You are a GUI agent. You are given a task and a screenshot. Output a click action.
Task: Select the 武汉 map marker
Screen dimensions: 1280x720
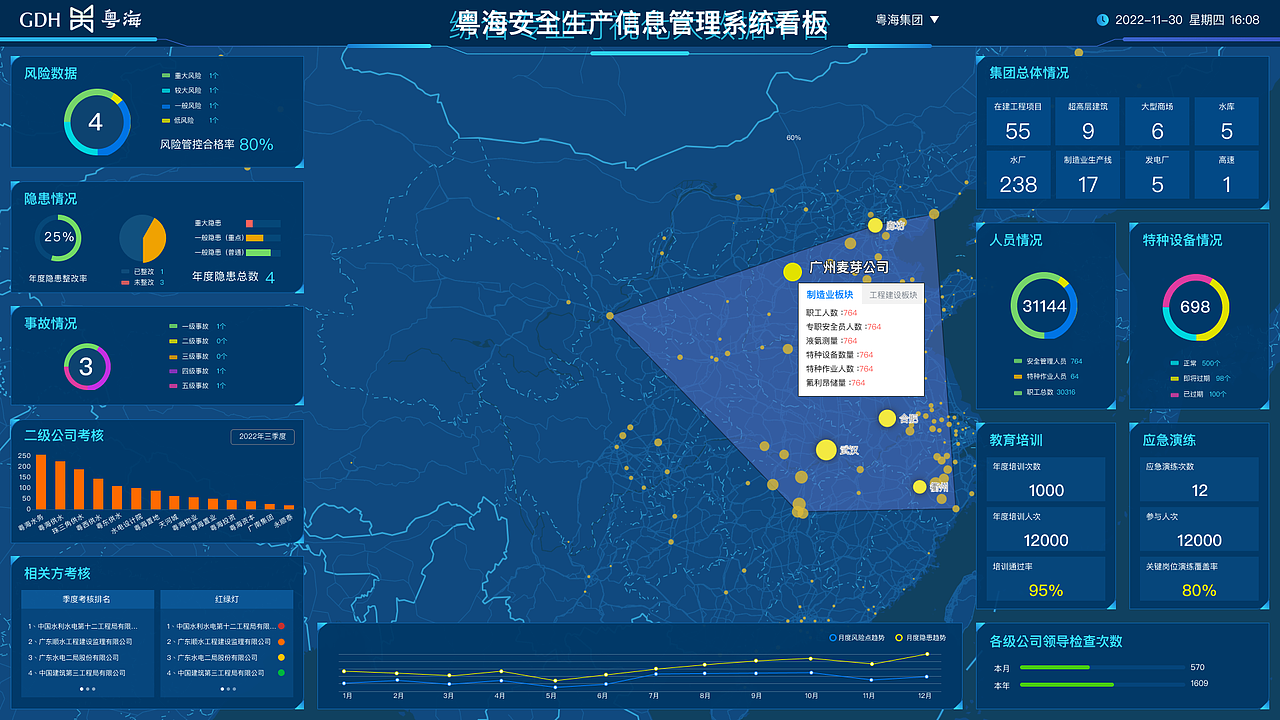pyautogui.click(x=826, y=449)
